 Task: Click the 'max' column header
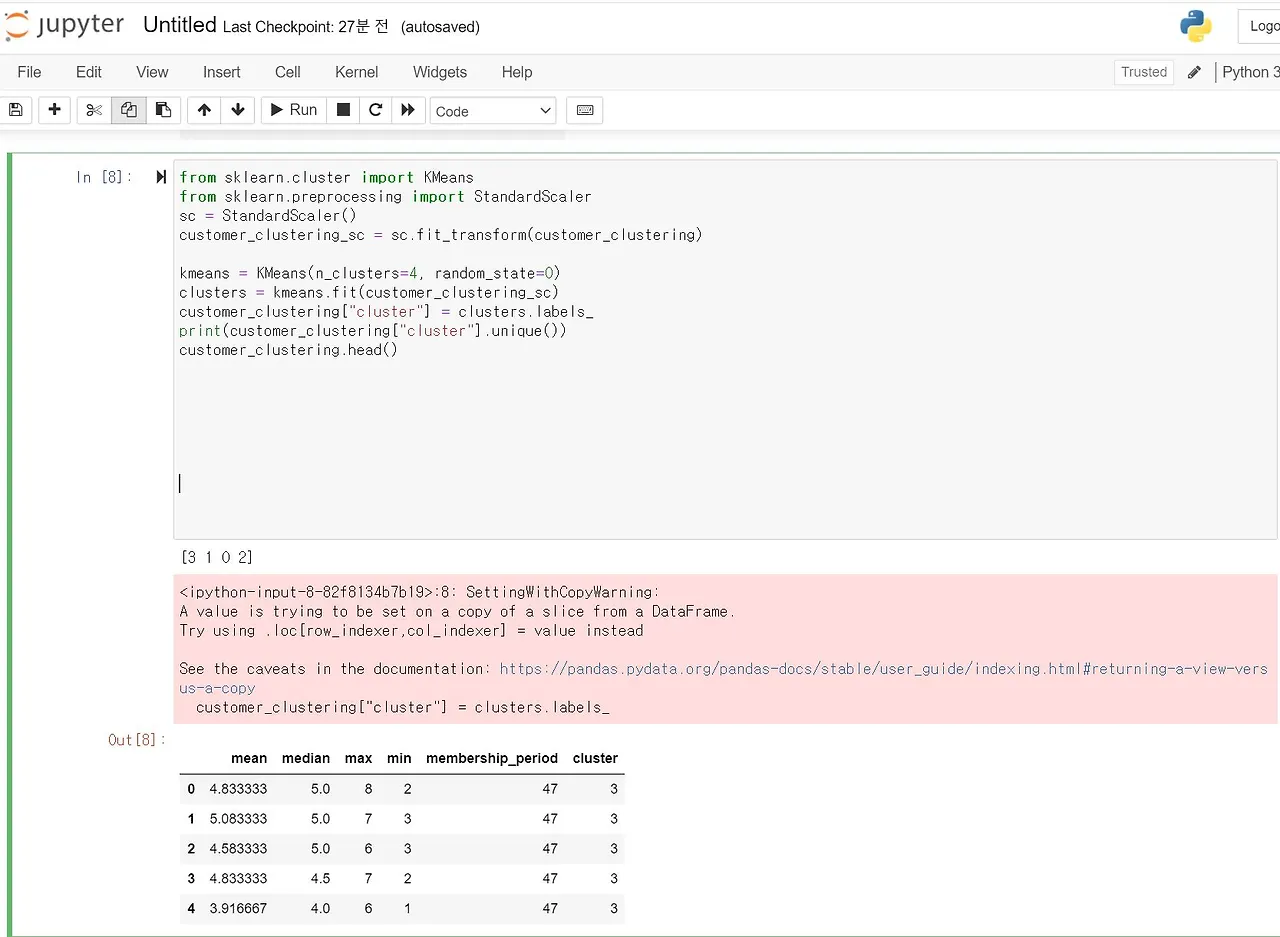point(358,758)
